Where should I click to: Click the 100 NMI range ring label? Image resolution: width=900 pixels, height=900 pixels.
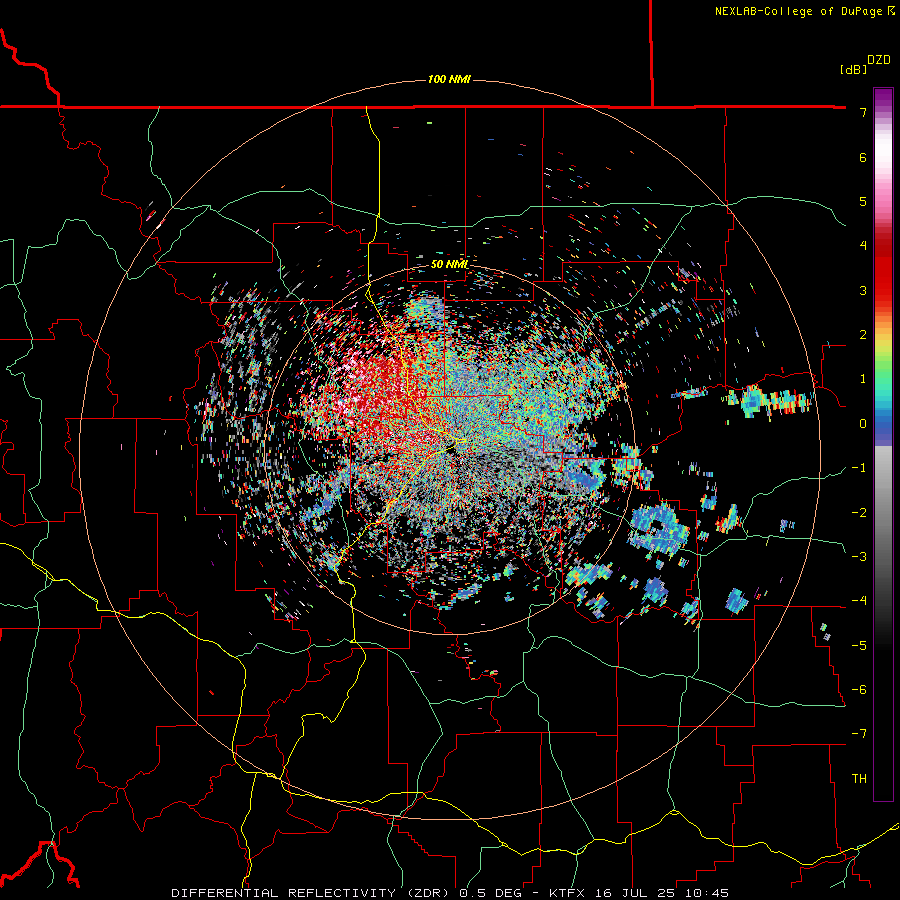coord(449,79)
